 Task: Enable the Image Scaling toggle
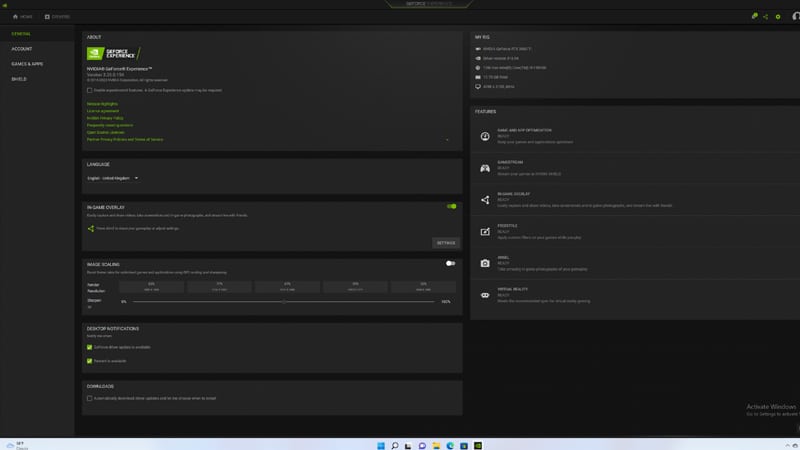451,264
